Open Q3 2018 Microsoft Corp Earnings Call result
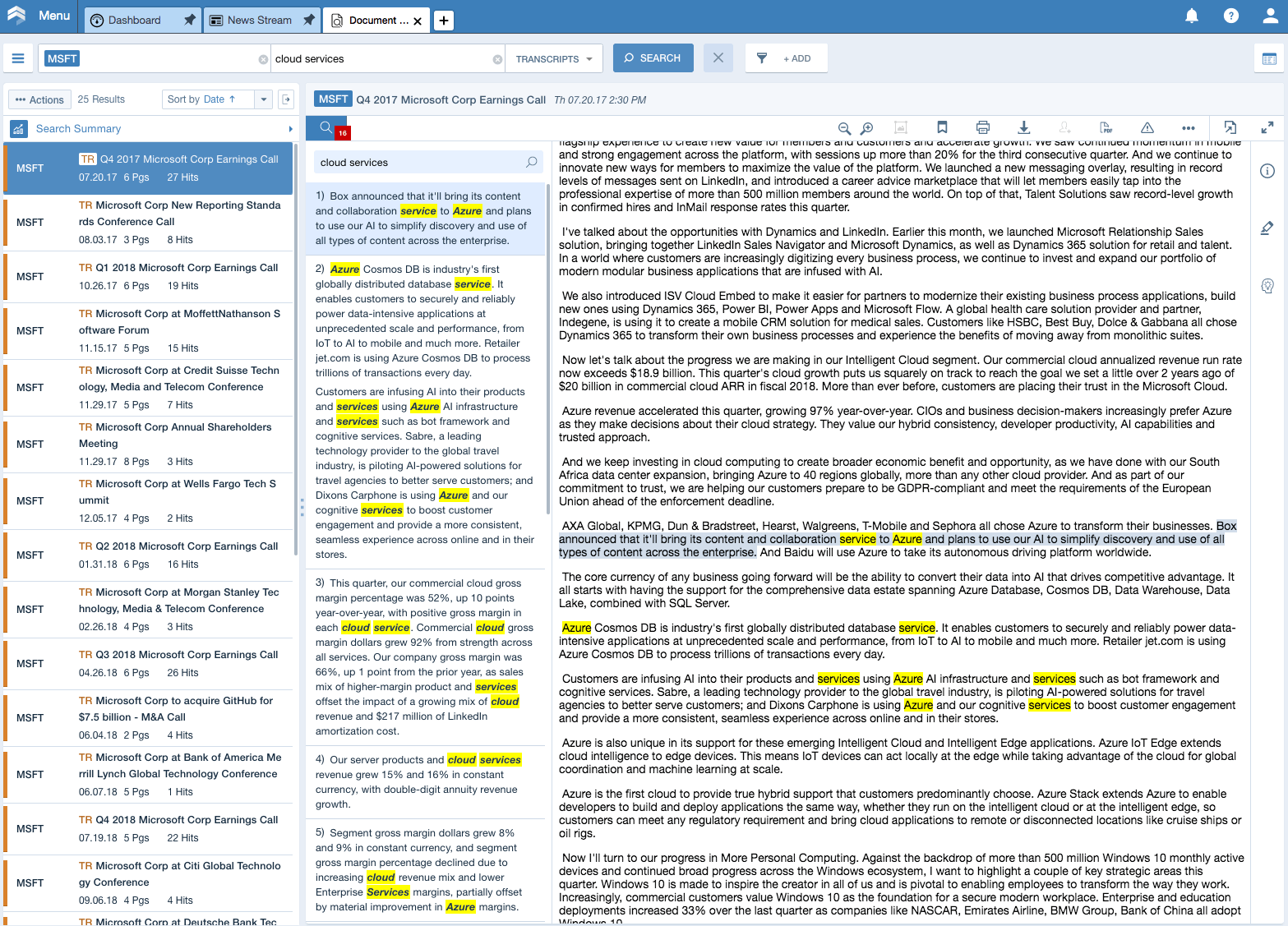Screen dimensions: 1288x926 coord(149,663)
